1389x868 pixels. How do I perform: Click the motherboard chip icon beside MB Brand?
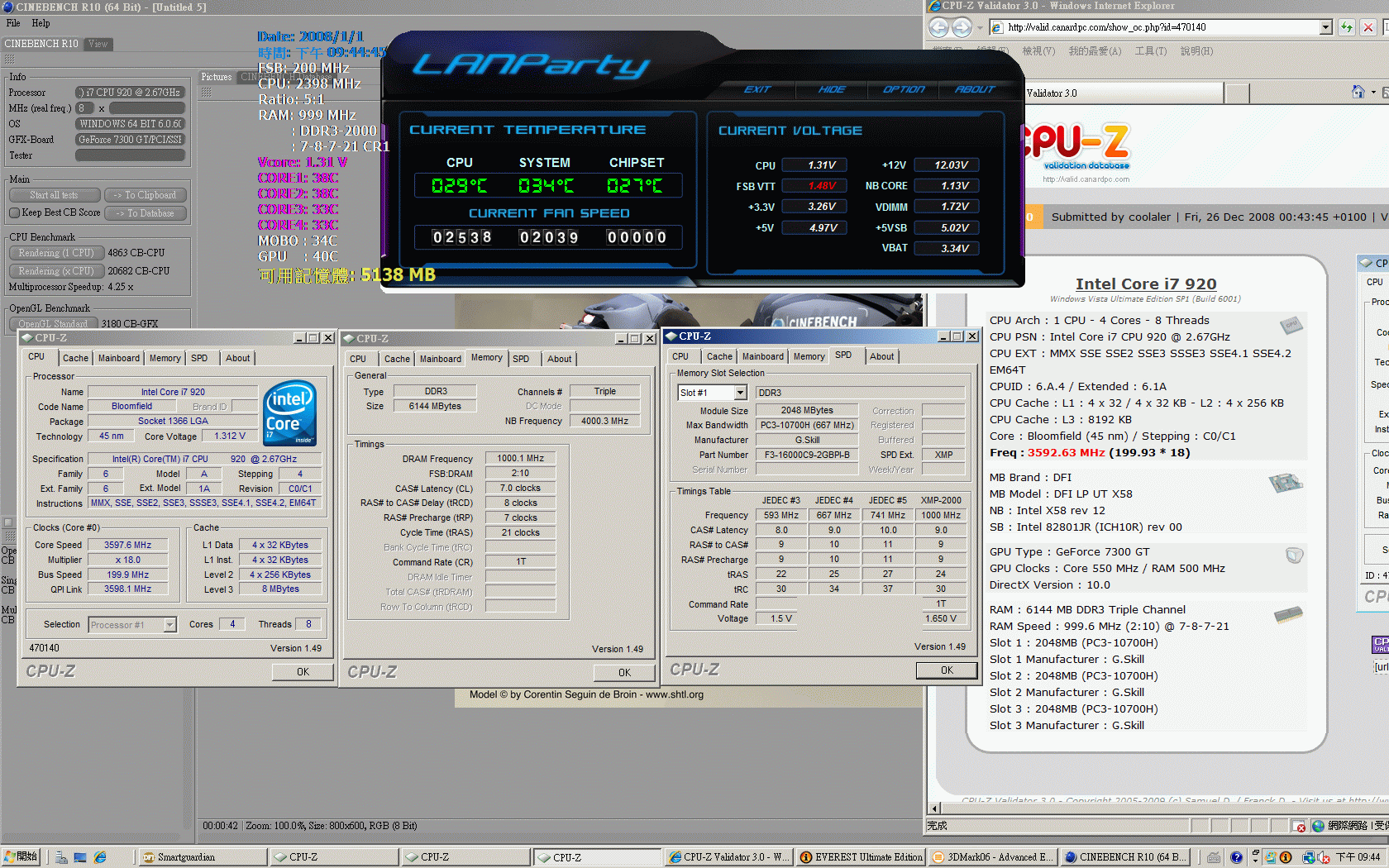(x=1286, y=482)
